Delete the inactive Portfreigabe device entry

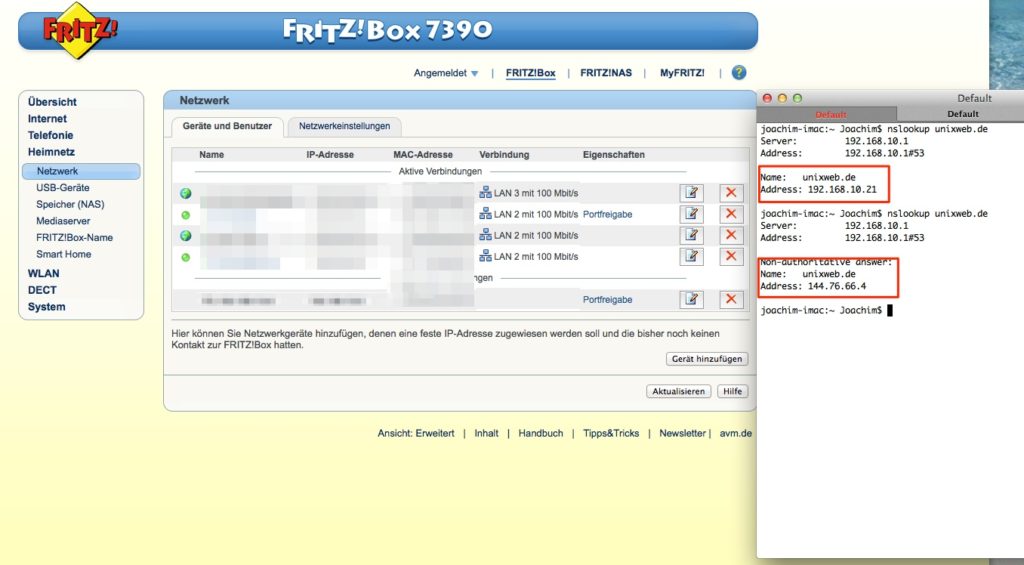731,300
